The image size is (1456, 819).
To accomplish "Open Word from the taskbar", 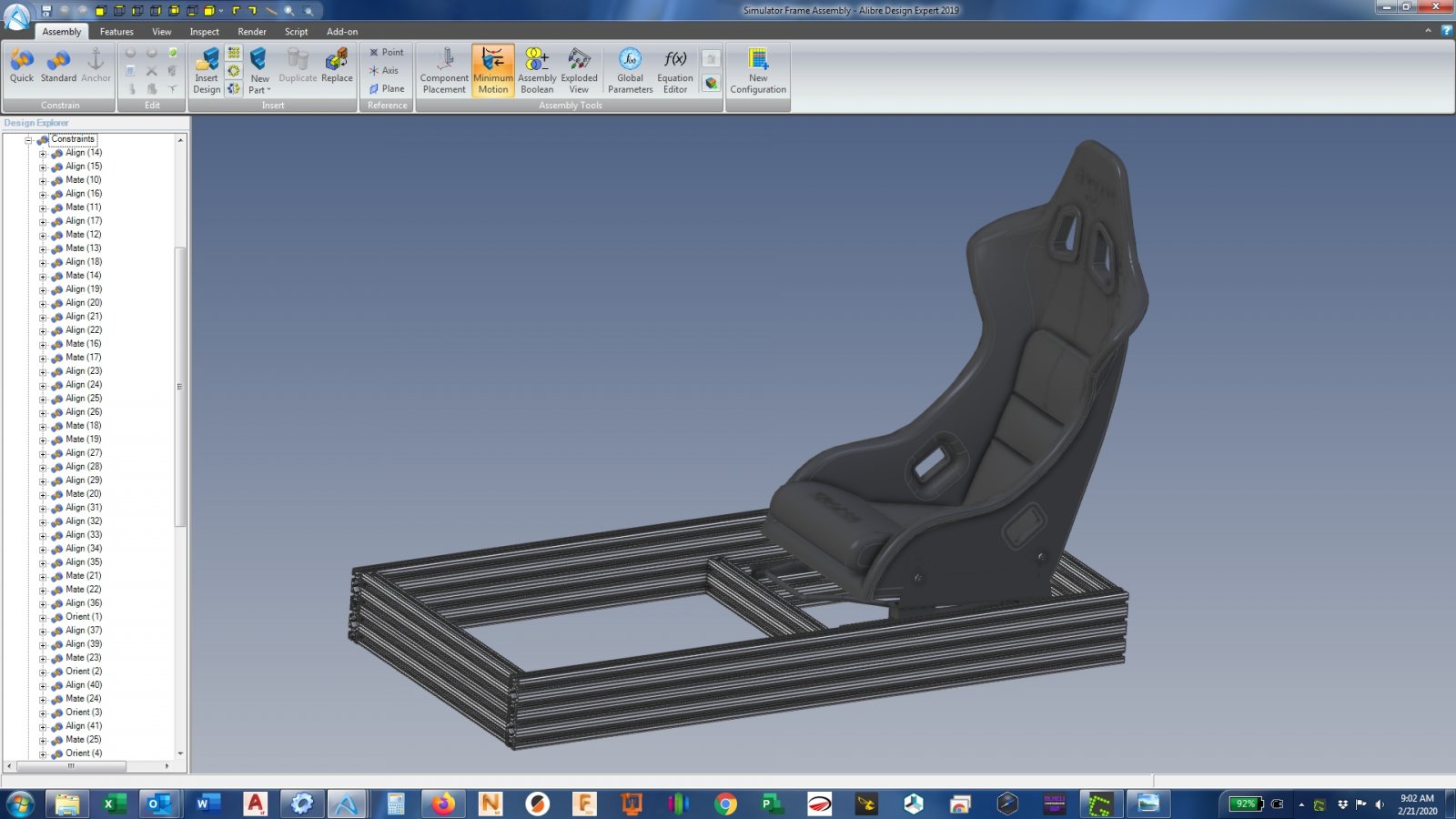I will [208, 804].
